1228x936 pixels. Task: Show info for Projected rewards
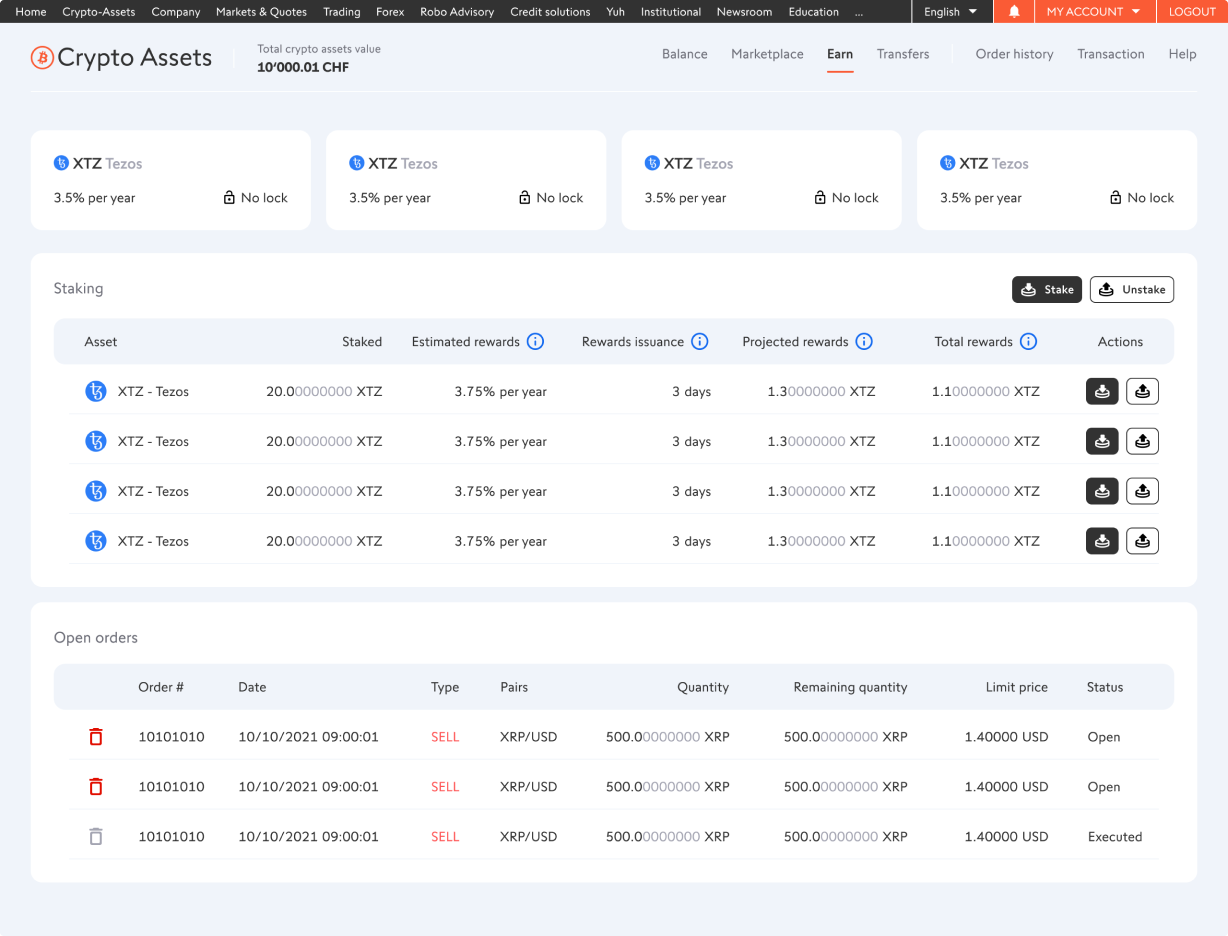[864, 342]
